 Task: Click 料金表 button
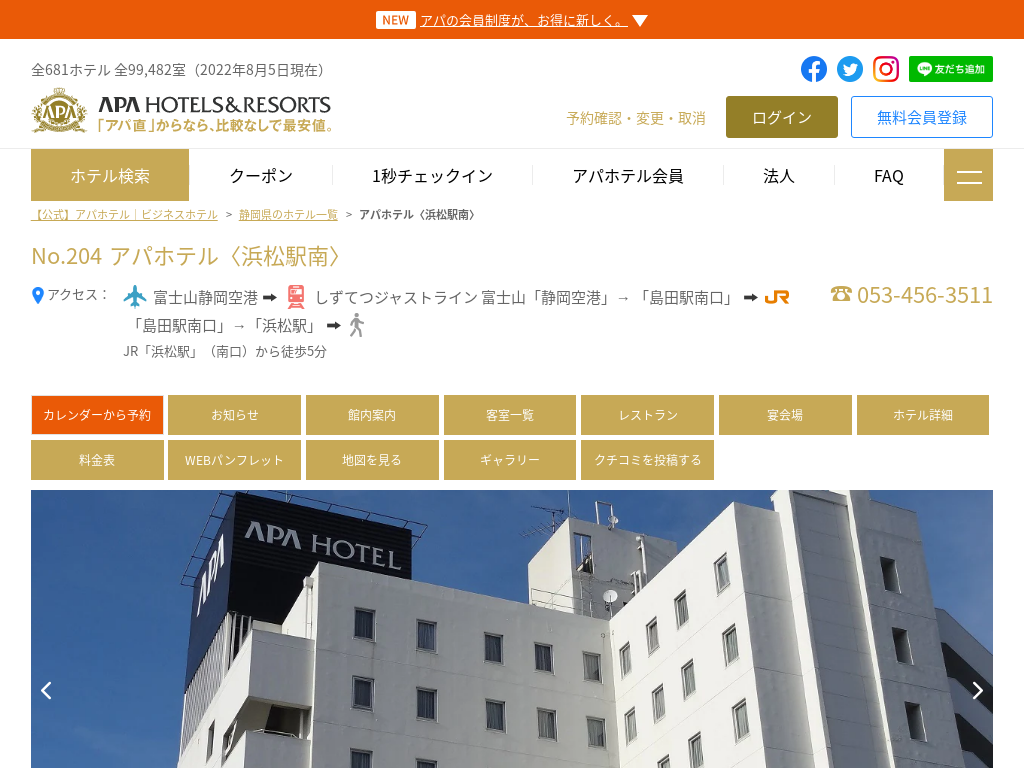click(97, 460)
